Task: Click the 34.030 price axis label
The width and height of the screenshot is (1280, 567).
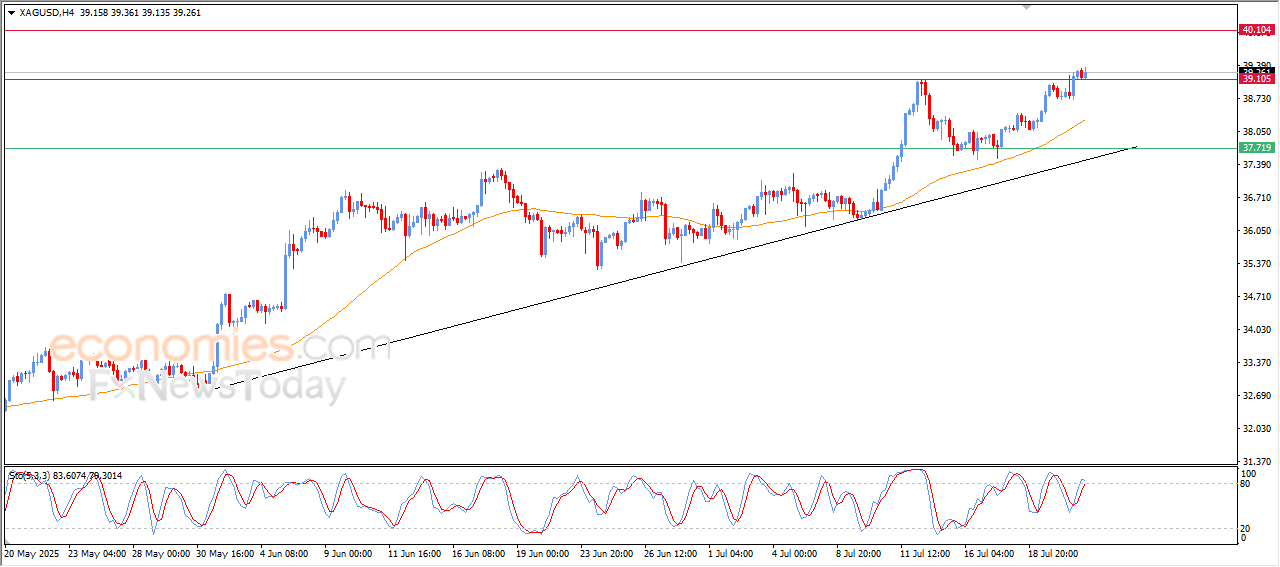Action: click(x=1255, y=329)
